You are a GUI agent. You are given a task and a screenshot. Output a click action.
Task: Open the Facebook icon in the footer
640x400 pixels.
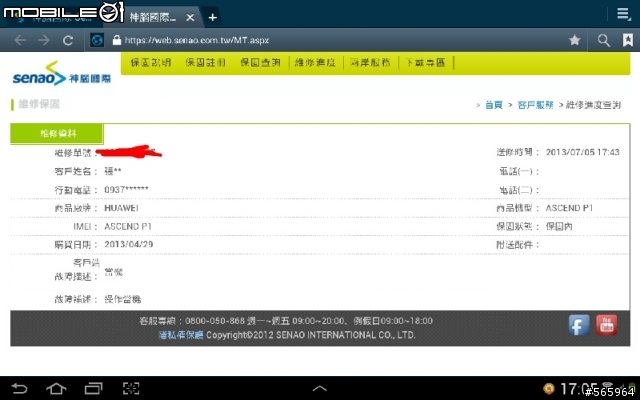[579, 325]
